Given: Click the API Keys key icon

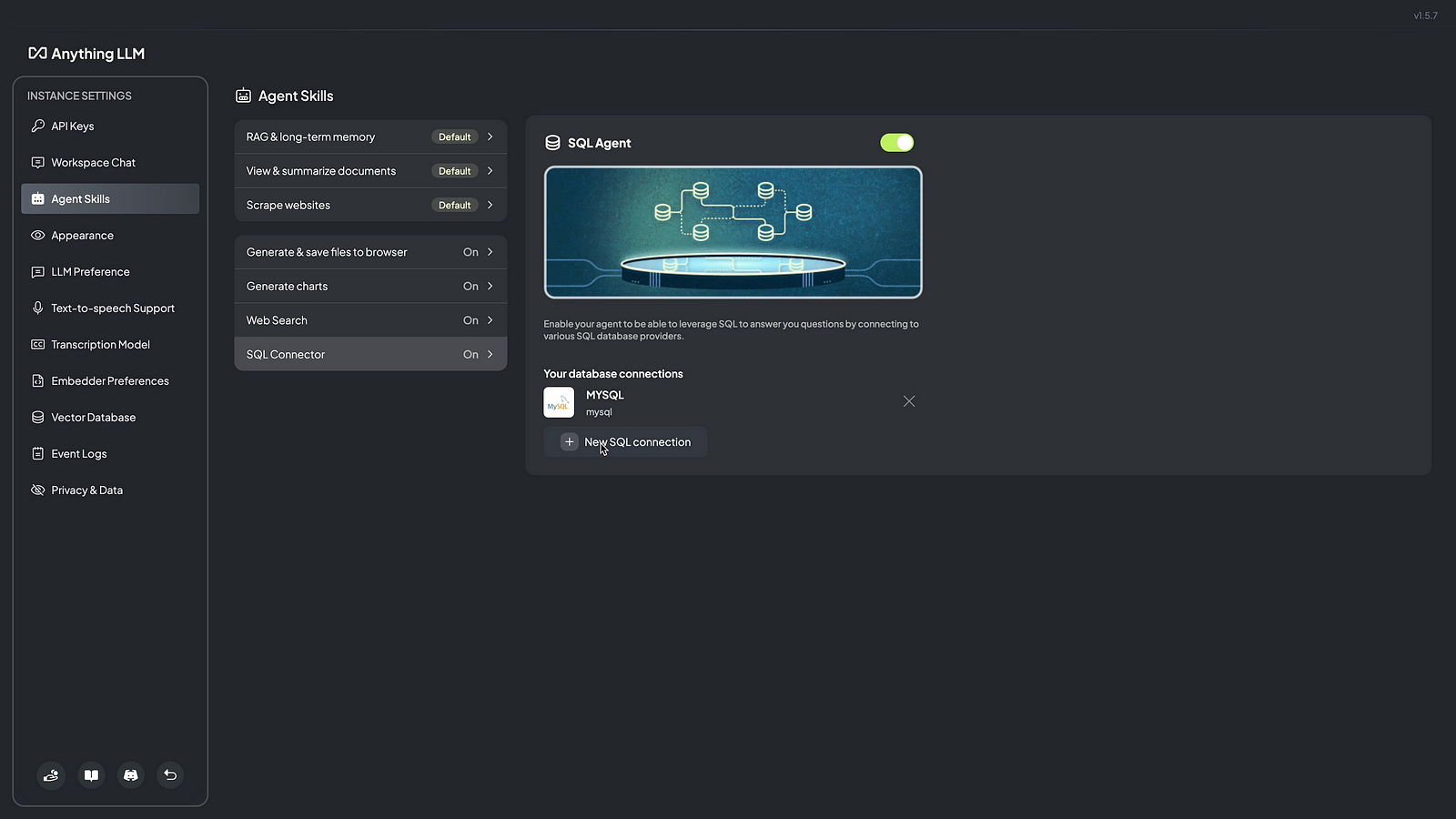Looking at the screenshot, I should (37, 126).
